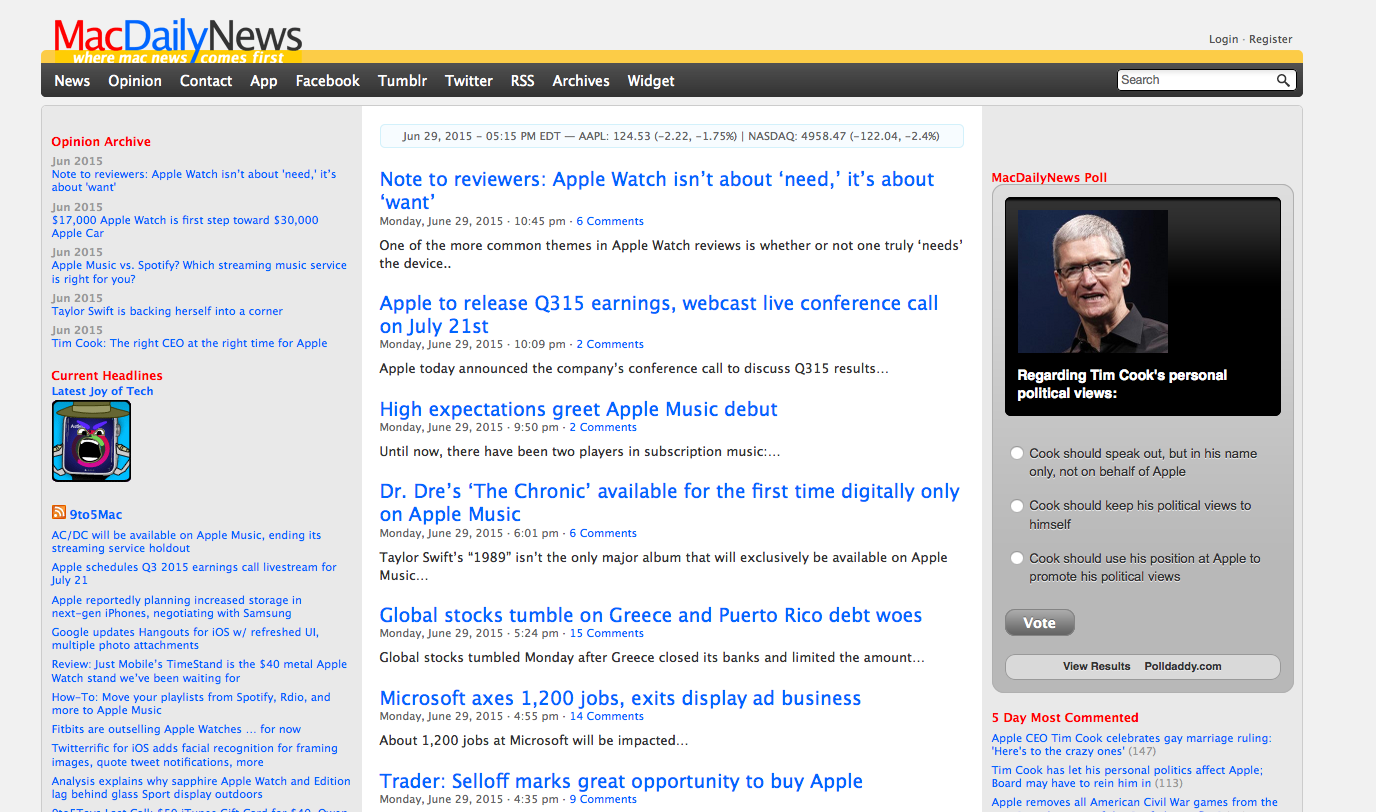Image resolution: width=1376 pixels, height=812 pixels.
Task: Open 'Apple removes all American Civil War games'
Action: [1135, 802]
